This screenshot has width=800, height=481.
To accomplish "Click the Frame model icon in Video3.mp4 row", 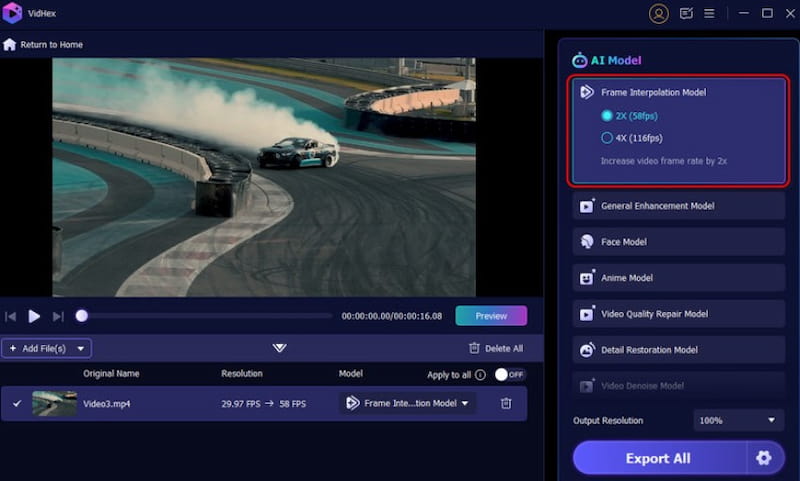I will [353, 403].
